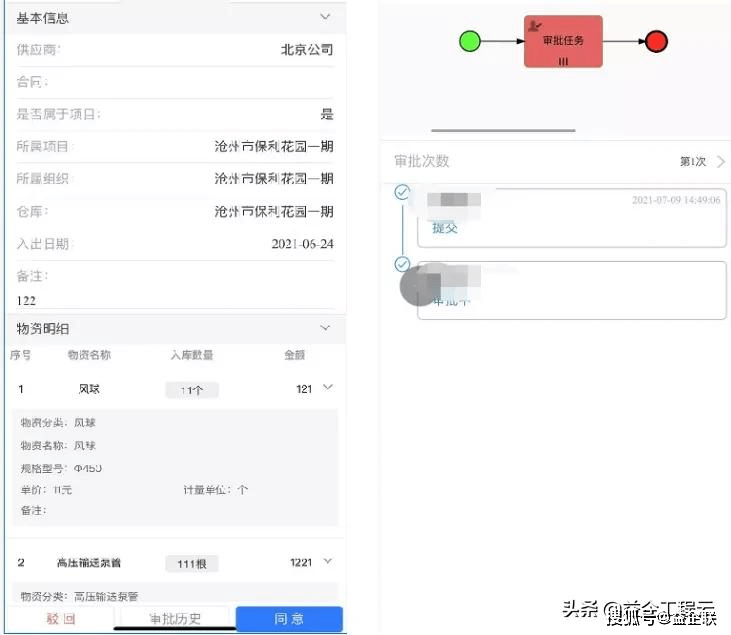Click the 入出日期 value 2021-05-24
The width and height of the screenshot is (731, 635).
[302, 244]
